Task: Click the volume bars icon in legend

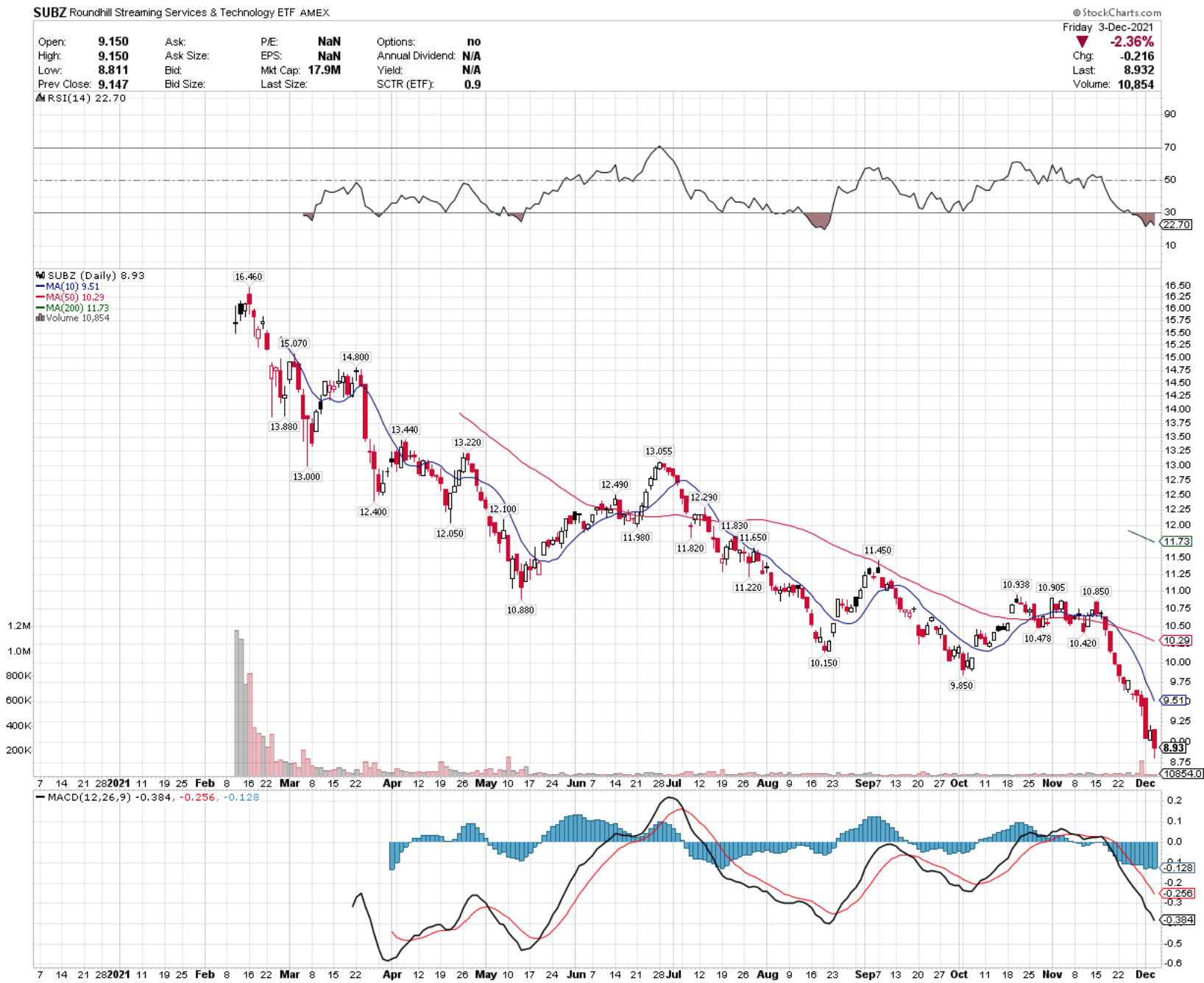Action: tap(40, 318)
